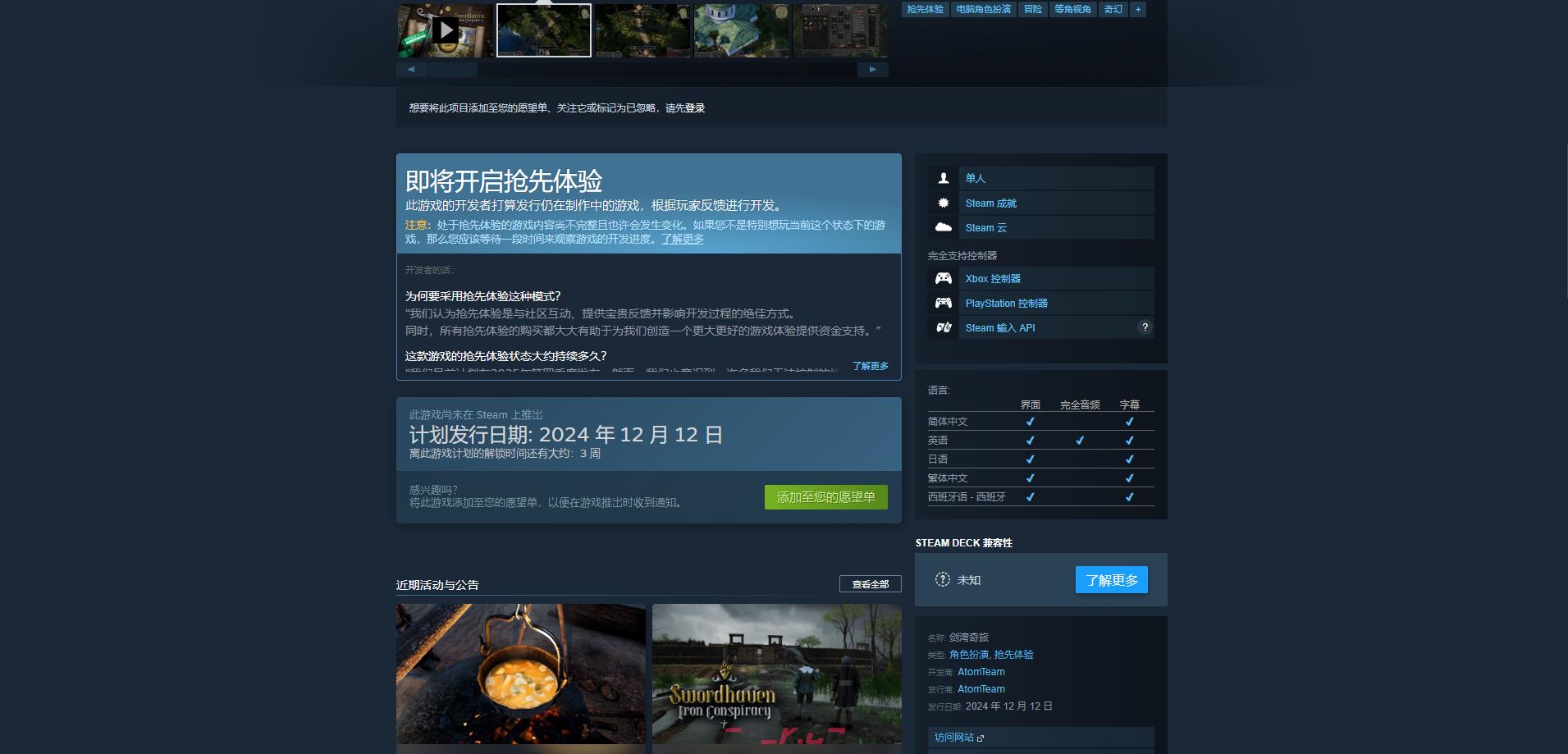Open AtomTeam developer link
Image resolution: width=1568 pixels, height=754 pixels.
coord(981,672)
